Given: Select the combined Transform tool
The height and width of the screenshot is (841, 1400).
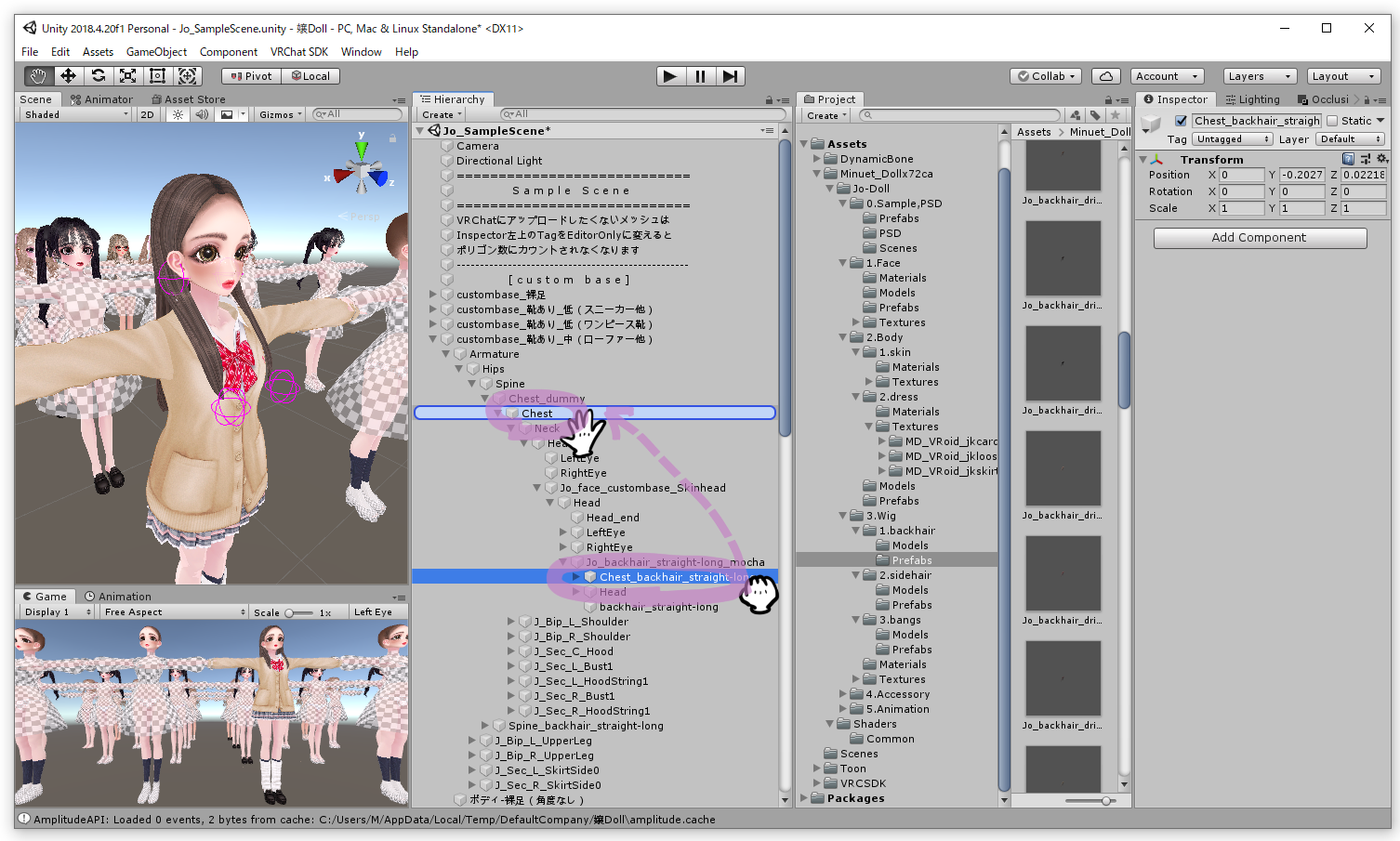Looking at the screenshot, I should [x=187, y=76].
